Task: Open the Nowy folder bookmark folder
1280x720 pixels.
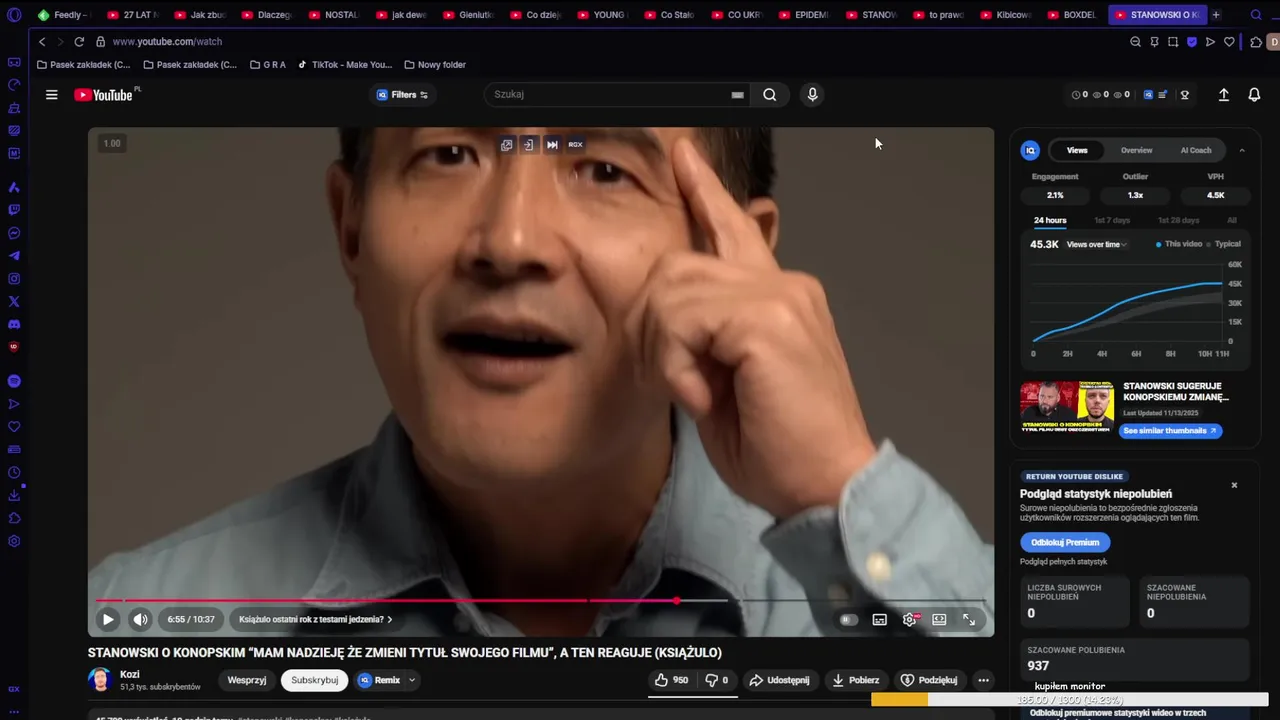Action: (x=435, y=65)
